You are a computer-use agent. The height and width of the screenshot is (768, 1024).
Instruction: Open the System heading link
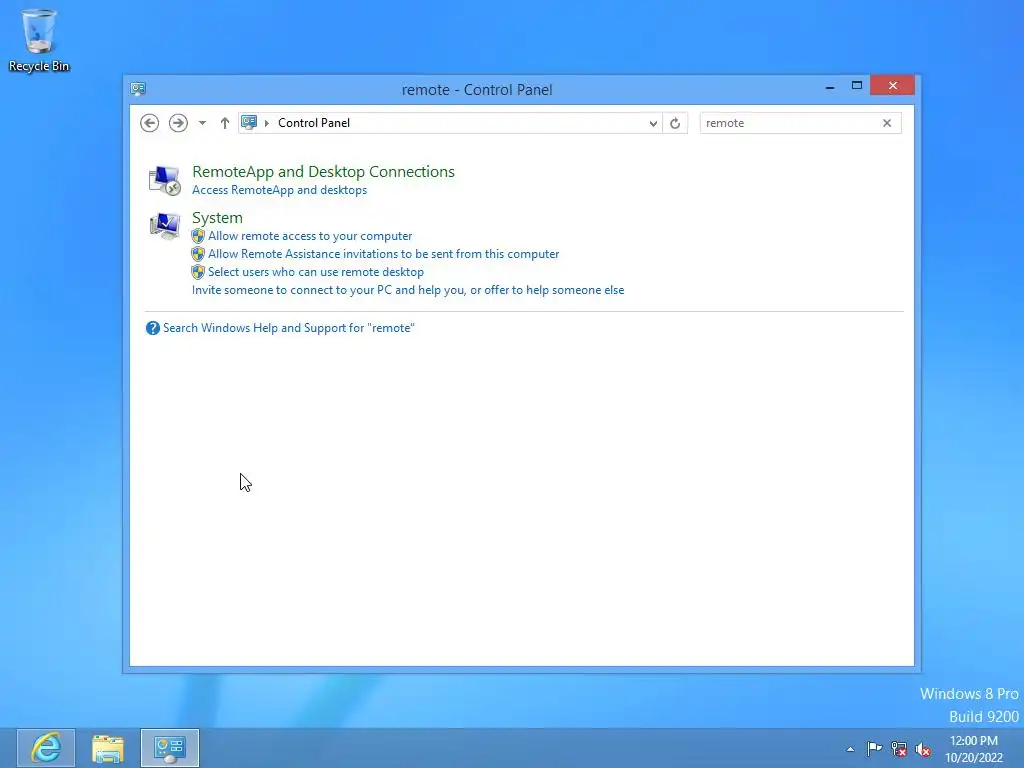click(x=217, y=217)
